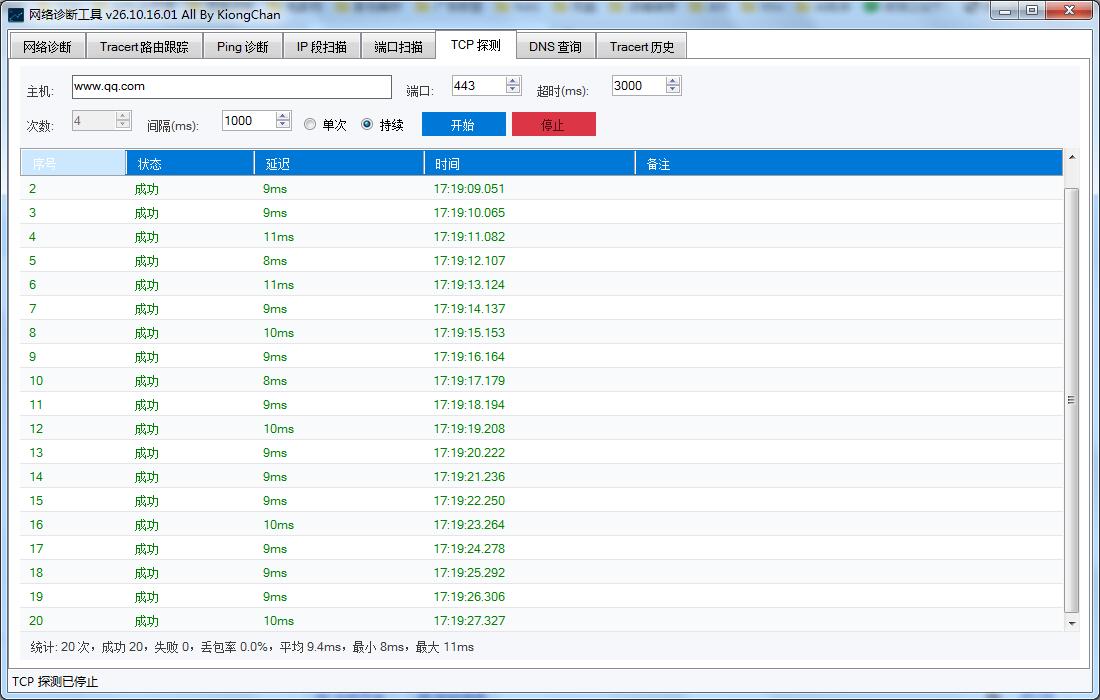Start probing with the 开始 button
The width and height of the screenshot is (1100, 700).
point(463,124)
